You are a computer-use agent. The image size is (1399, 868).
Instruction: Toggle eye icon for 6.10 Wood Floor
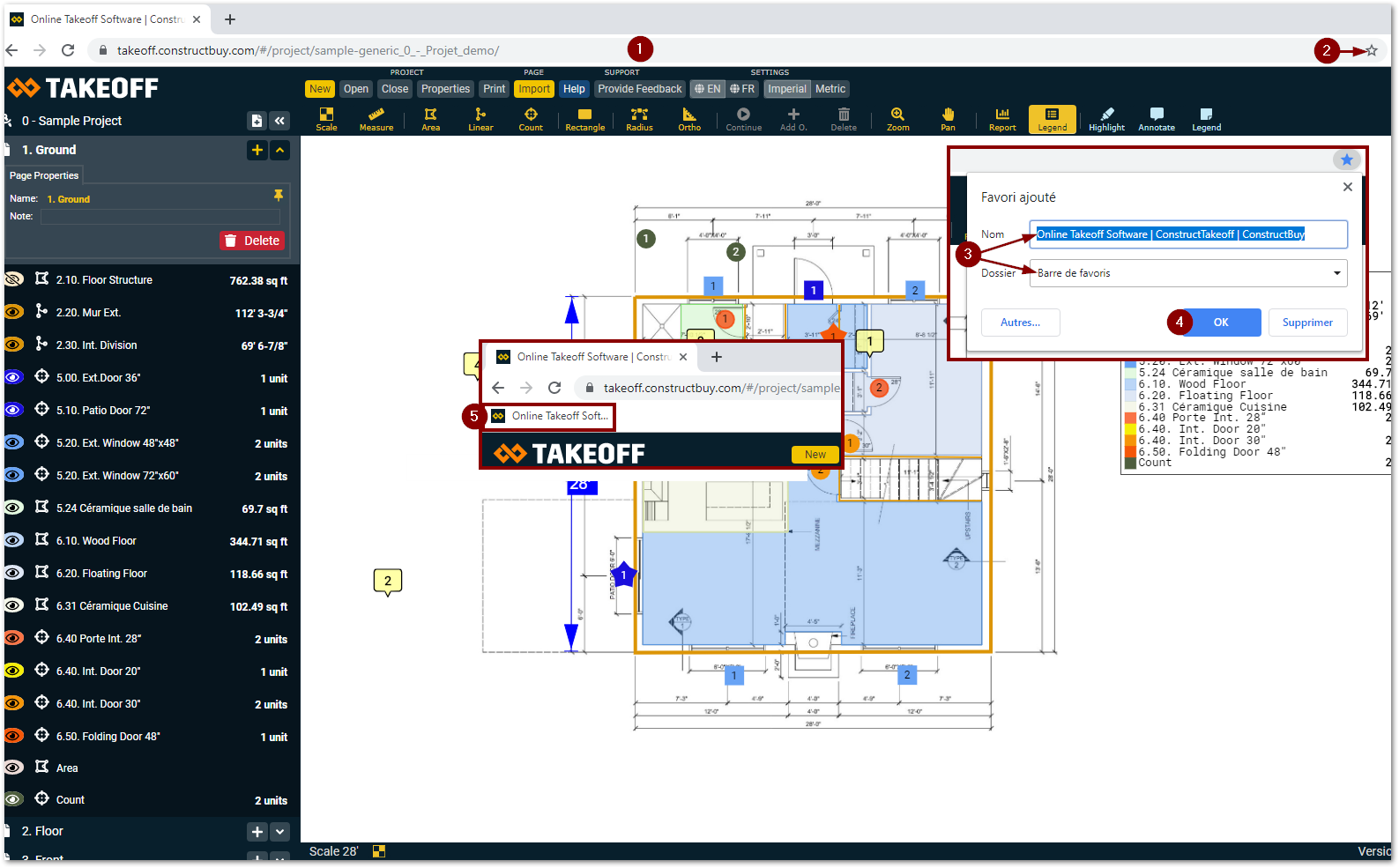[14, 540]
